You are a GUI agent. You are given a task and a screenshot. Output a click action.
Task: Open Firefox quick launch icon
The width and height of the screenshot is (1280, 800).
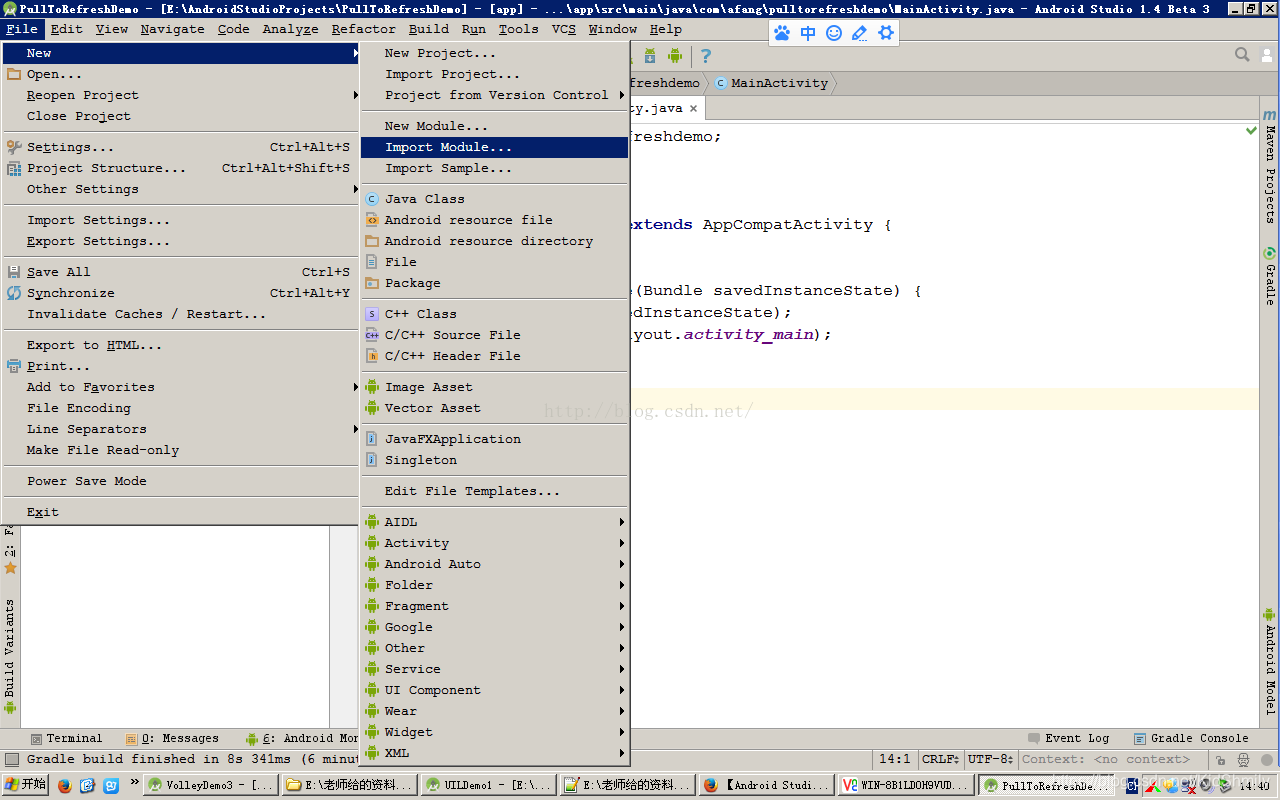[x=65, y=786]
